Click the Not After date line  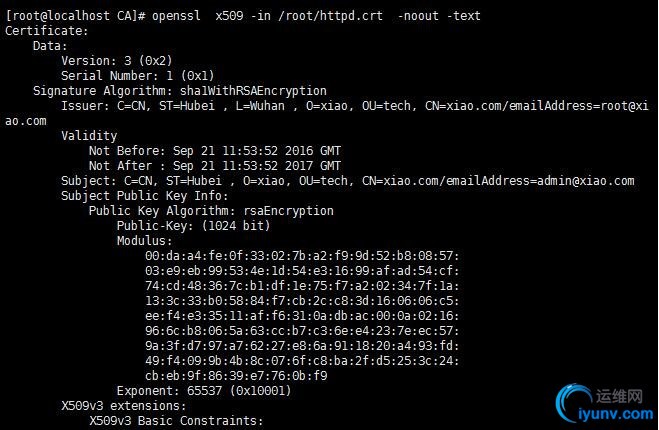pos(215,166)
